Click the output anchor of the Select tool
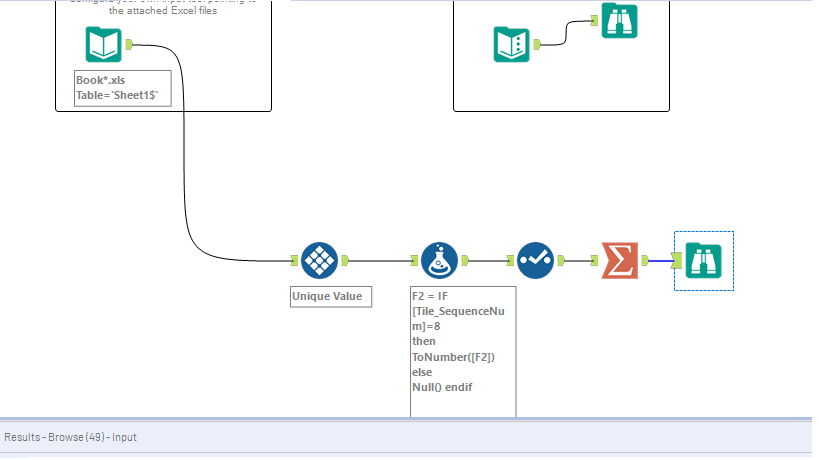The height and width of the screenshot is (460, 819). tap(561, 260)
